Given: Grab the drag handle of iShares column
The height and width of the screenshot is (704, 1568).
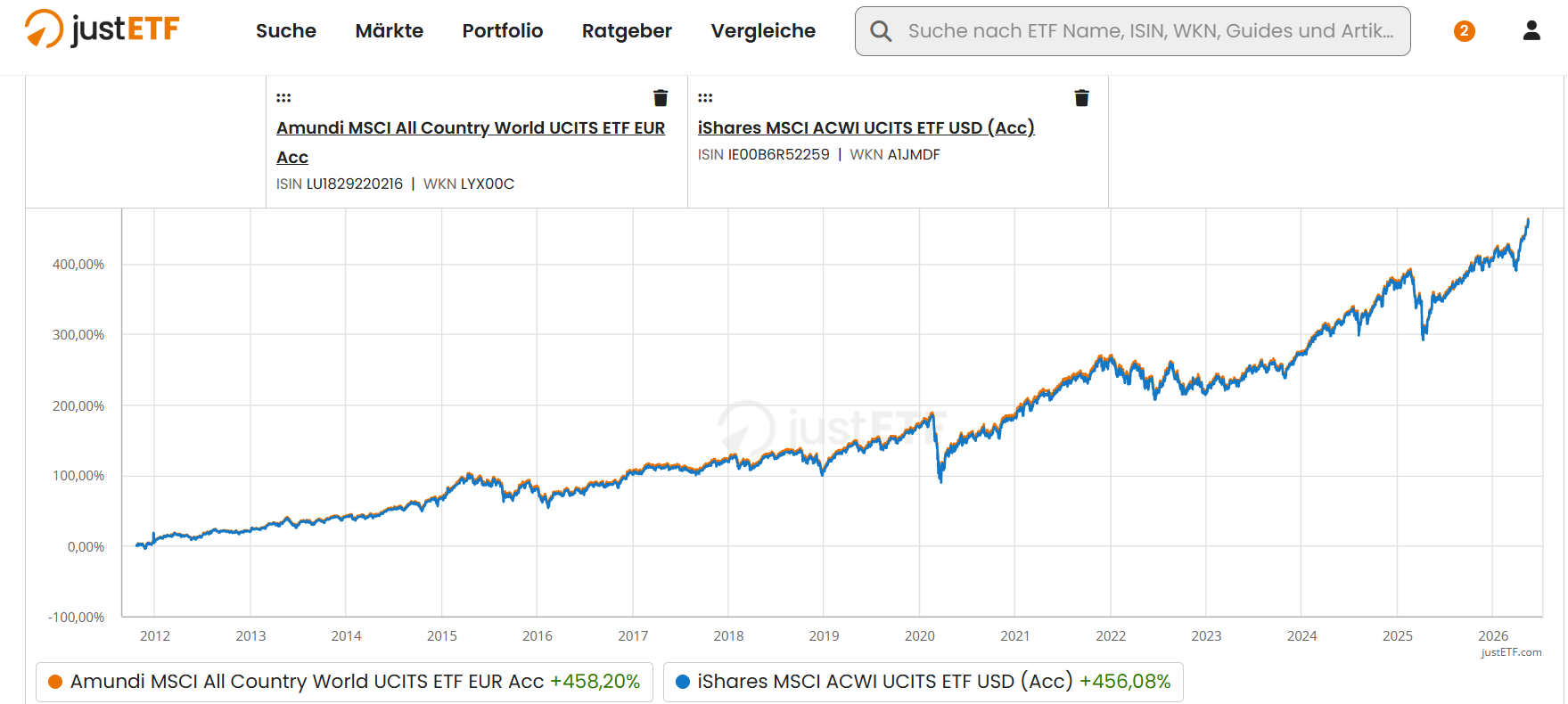Looking at the screenshot, I should (x=705, y=98).
